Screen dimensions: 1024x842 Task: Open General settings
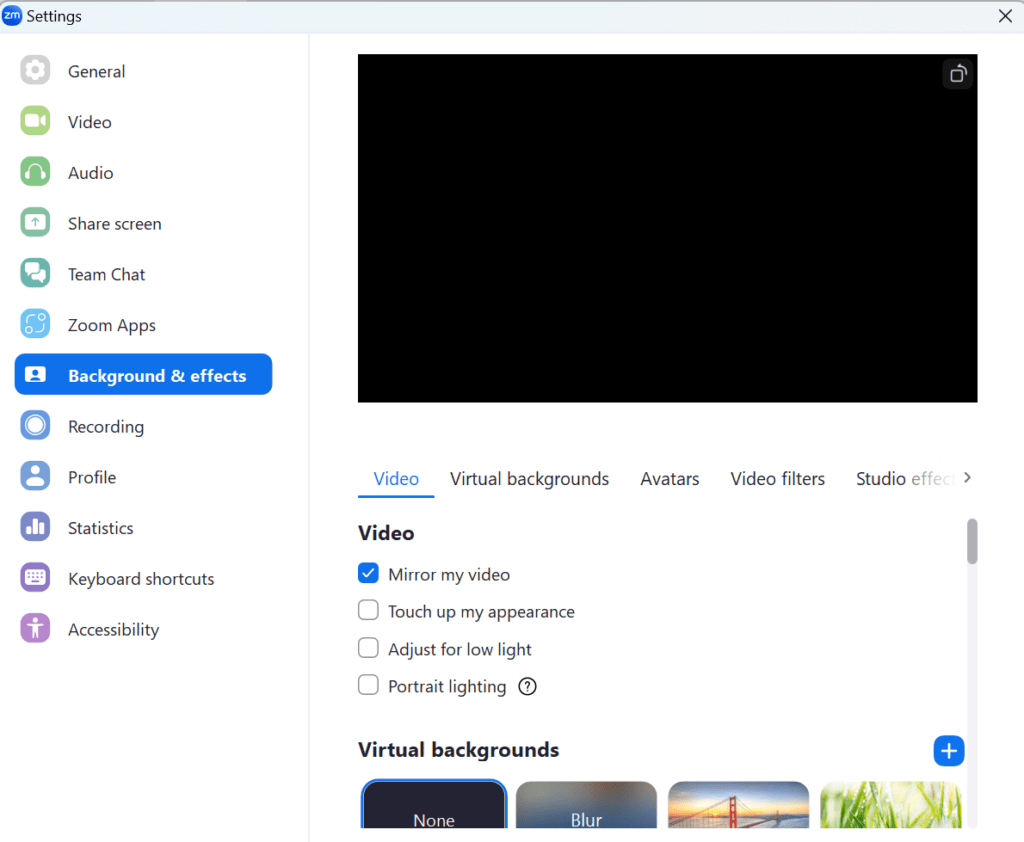(x=96, y=71)
